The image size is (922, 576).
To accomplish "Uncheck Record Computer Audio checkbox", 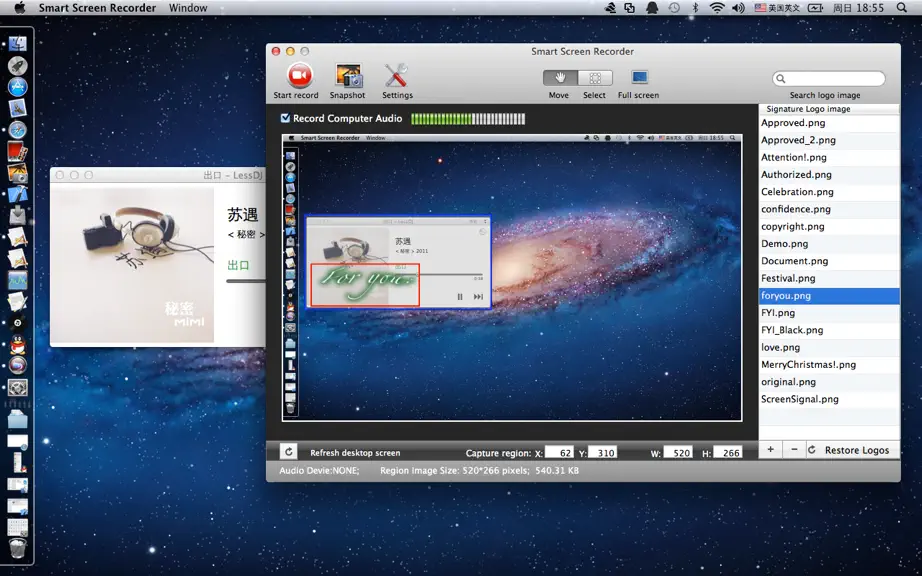I will click(285, 118).
